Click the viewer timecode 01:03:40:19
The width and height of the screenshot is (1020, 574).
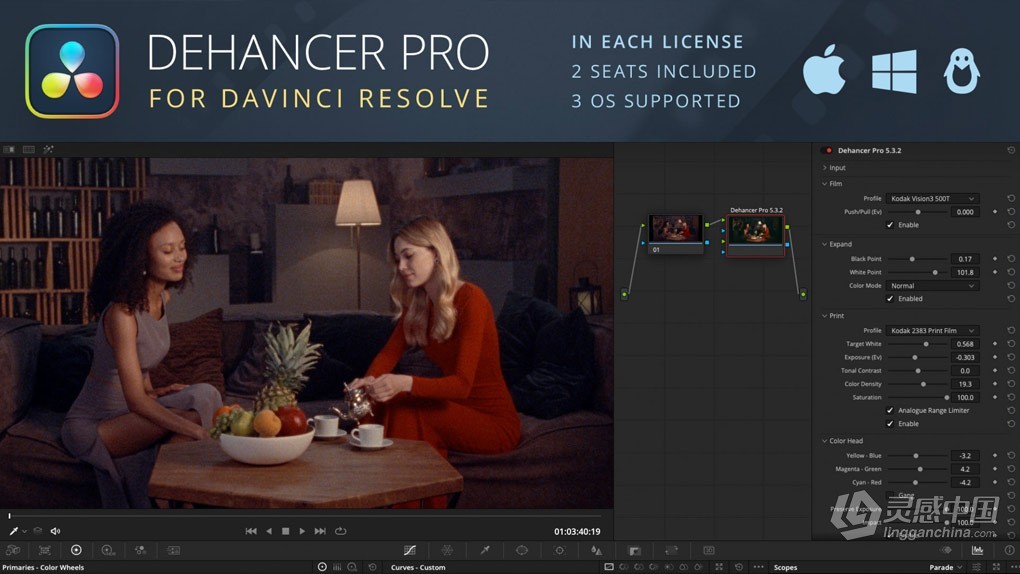[577, 532]
